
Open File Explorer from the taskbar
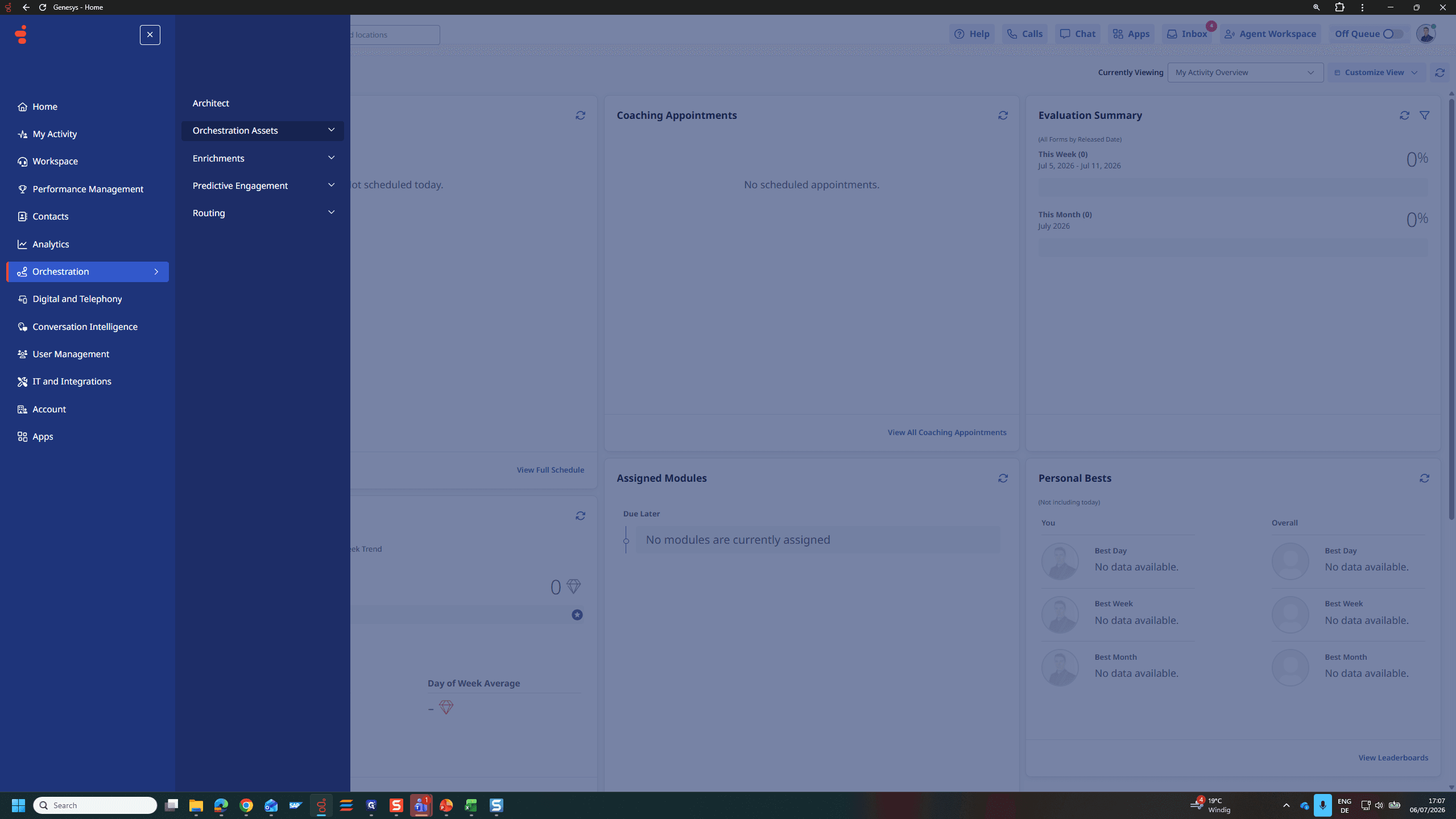pyautogui.click(x=196, y=805)
